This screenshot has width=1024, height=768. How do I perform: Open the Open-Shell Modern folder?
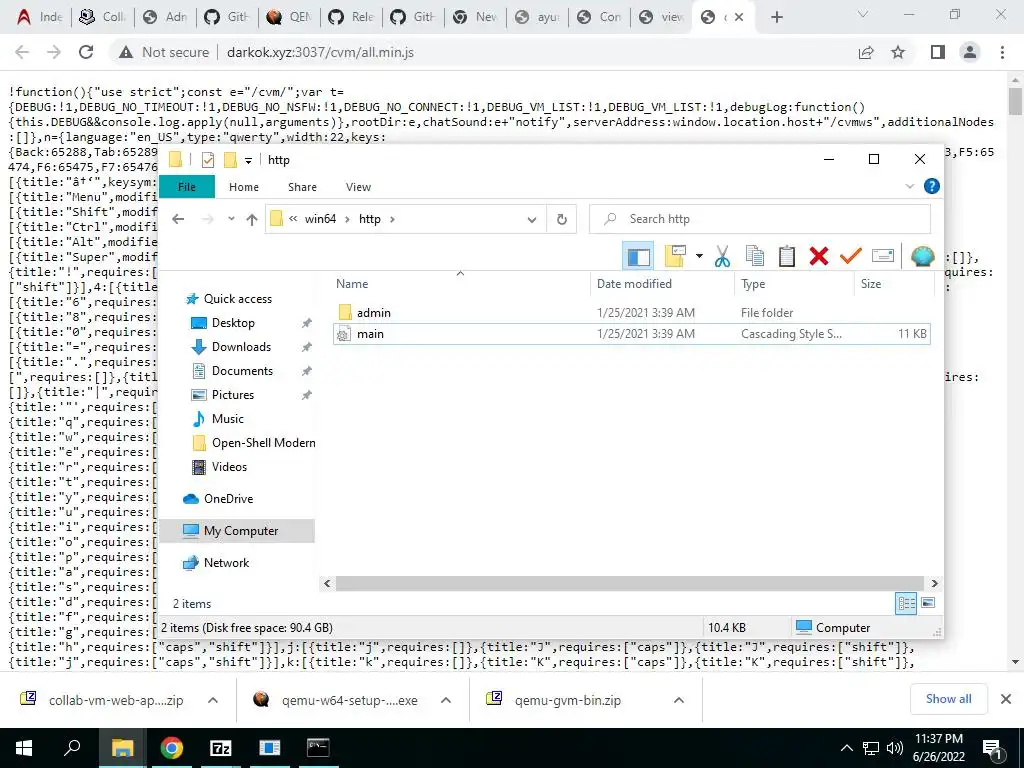(263, 443)
